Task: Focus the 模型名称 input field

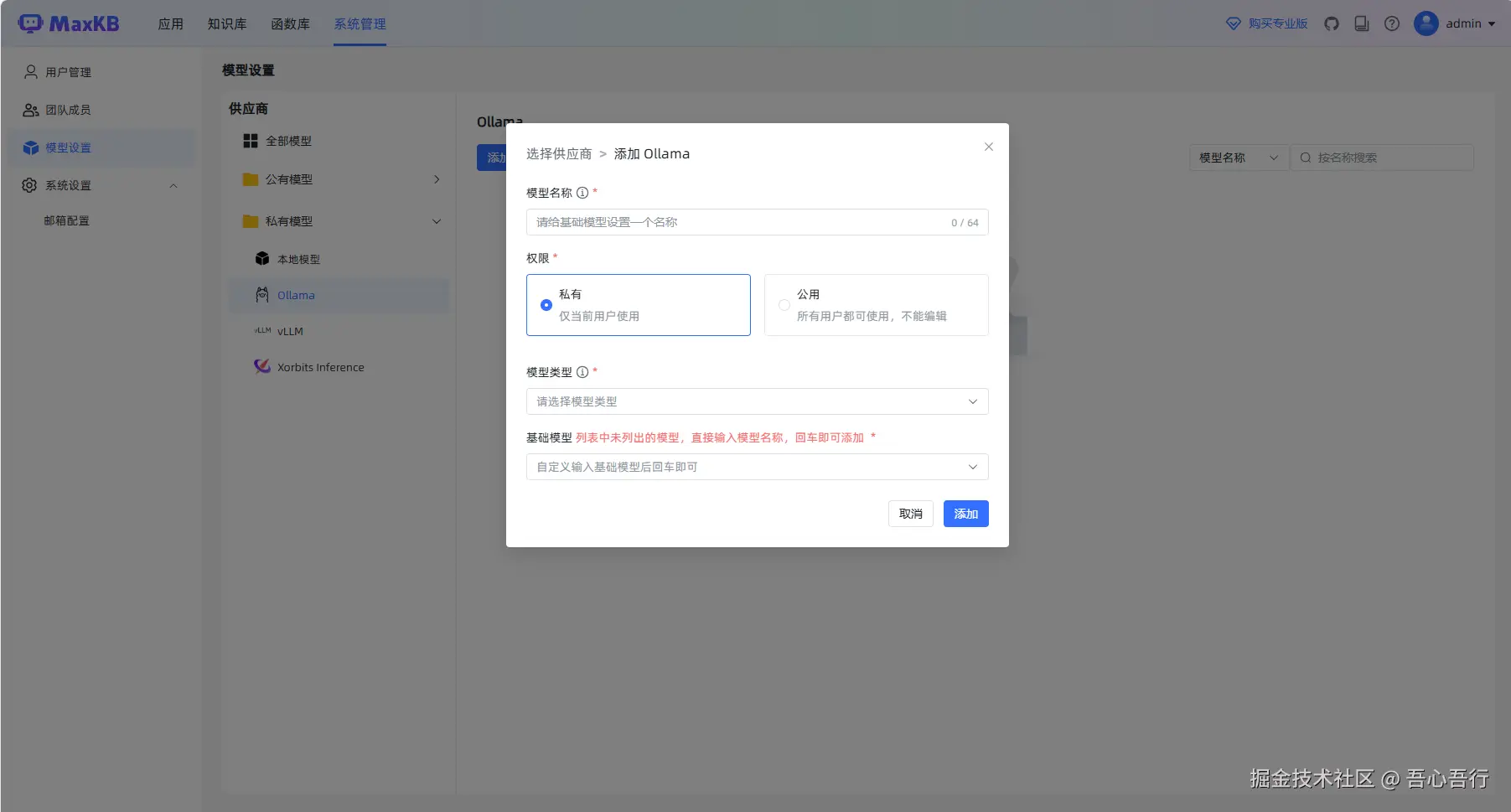Action: 758,222
